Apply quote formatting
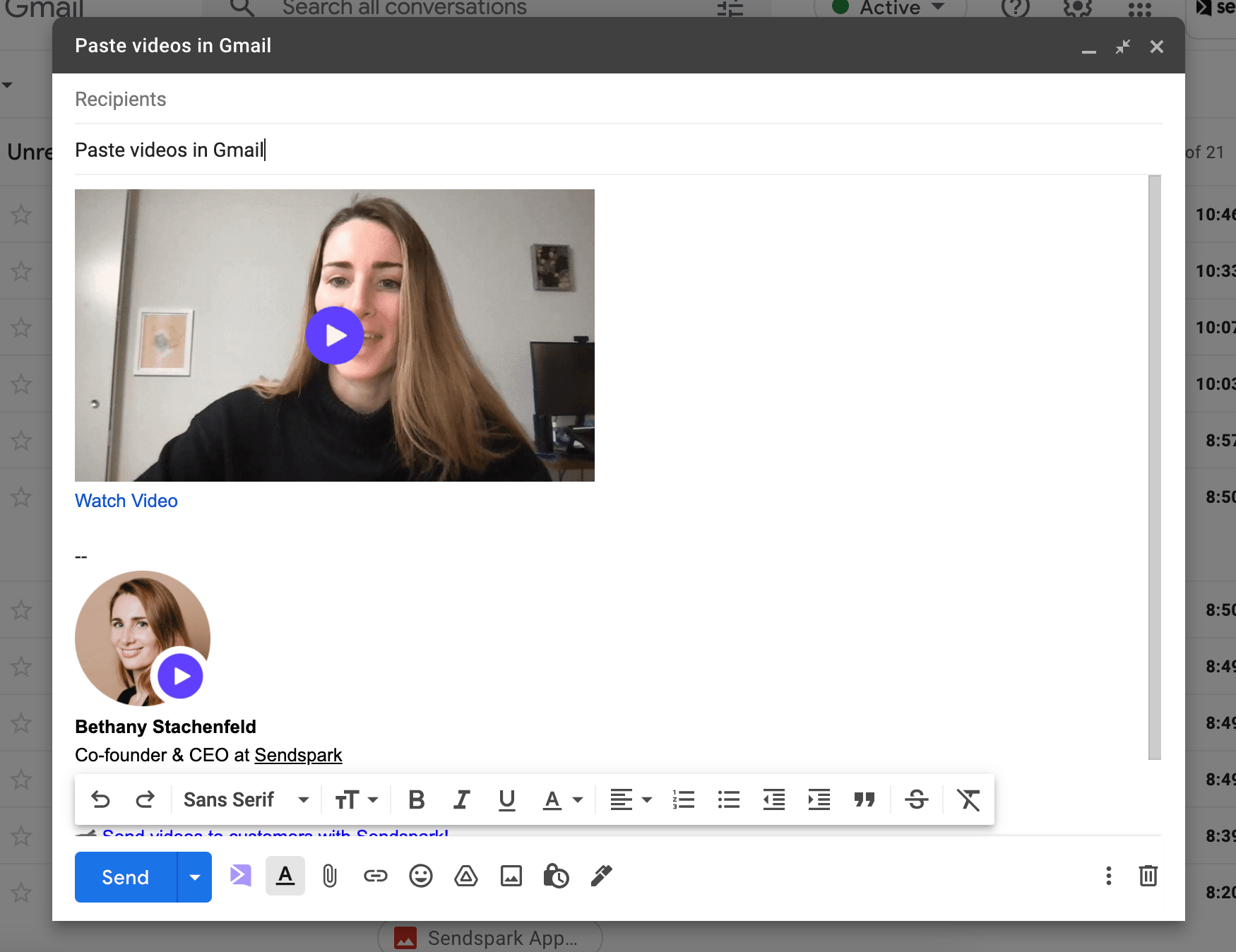Image resolution: width=1236 pixels, height=952 pixels. (864, 799)
